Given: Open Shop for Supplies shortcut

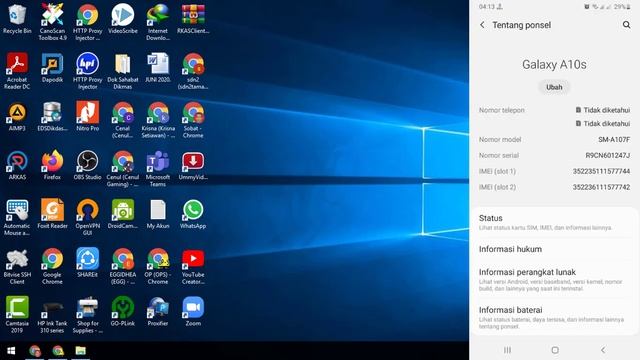Looking at the screenshot, I should coord(88,314).
